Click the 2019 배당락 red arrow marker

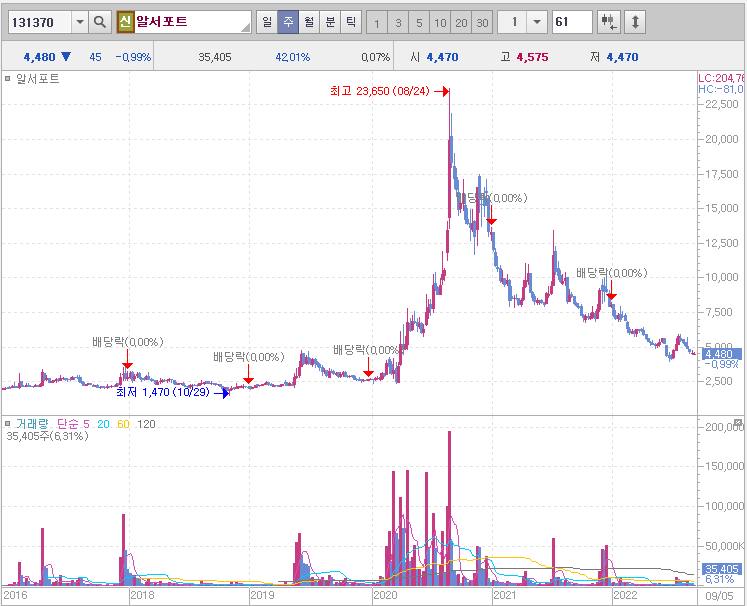point(248,374)
